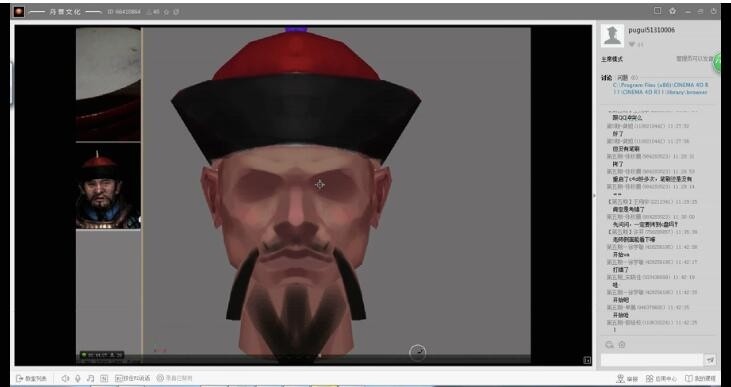Click the music note icon

pyautogui.click(x=90, y=379)
